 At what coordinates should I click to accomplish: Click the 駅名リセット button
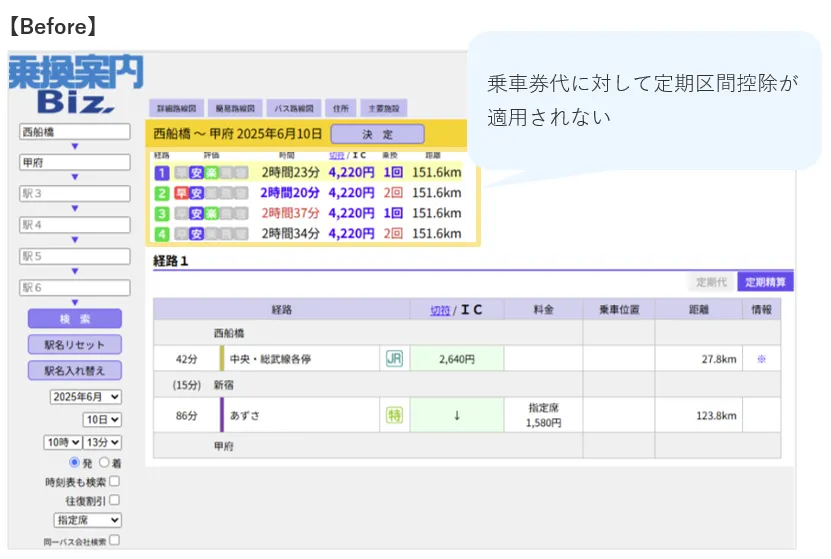[x=75, y=344]
